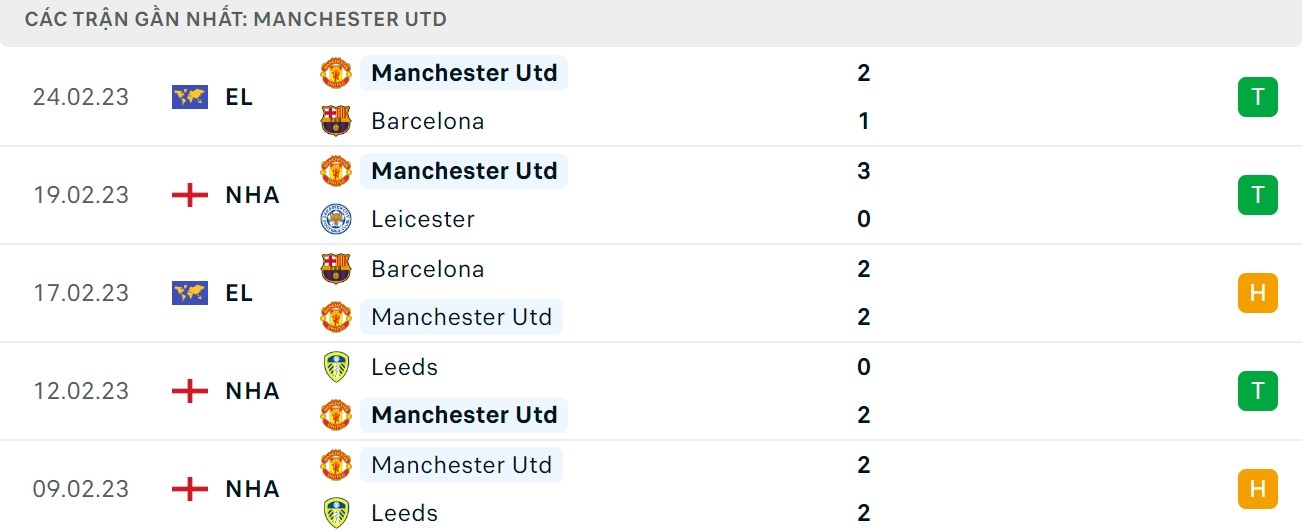
Task: Click the 24.02.23 match date
Action: coord(81,97)
